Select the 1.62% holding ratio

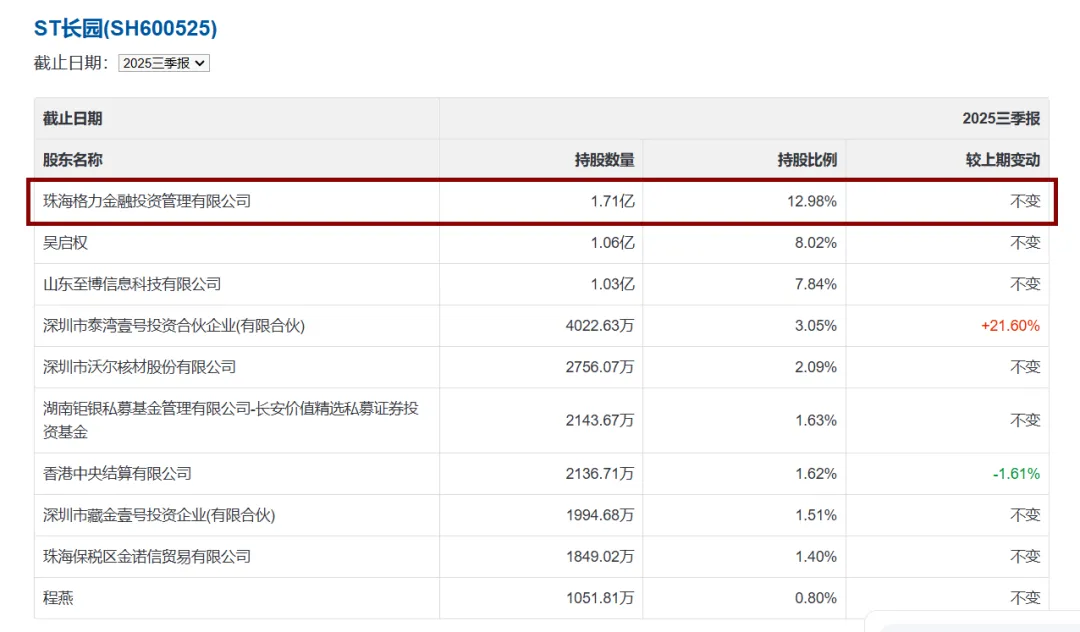(x=816, y=474)
